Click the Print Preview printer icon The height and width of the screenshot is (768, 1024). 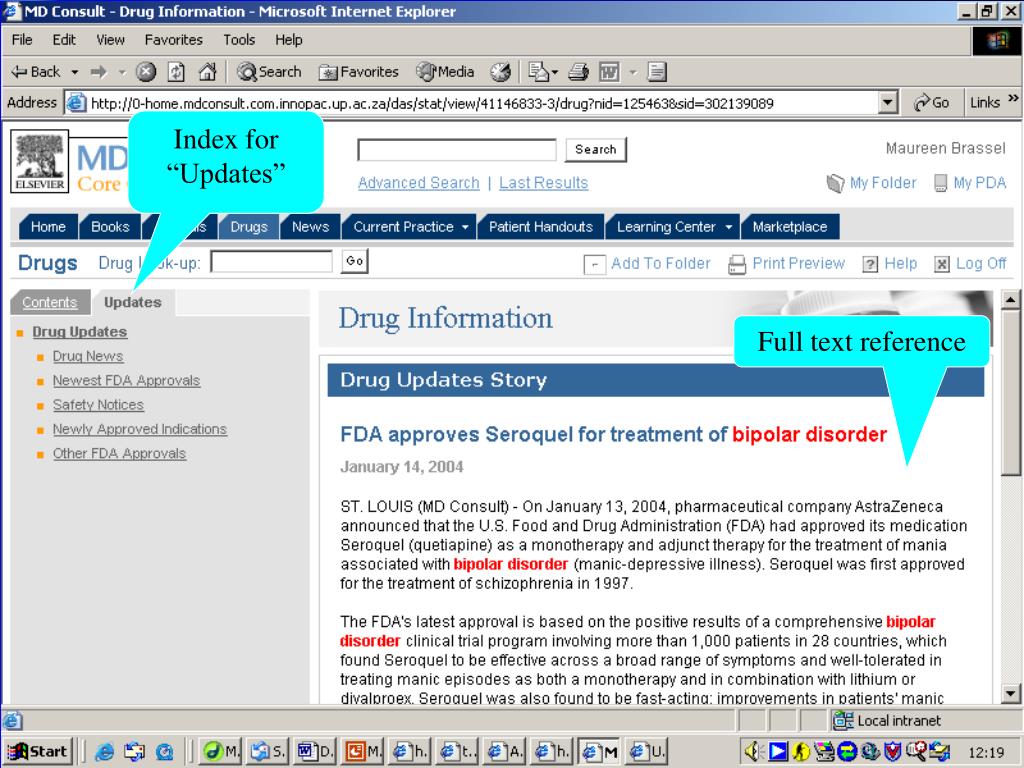737,264
